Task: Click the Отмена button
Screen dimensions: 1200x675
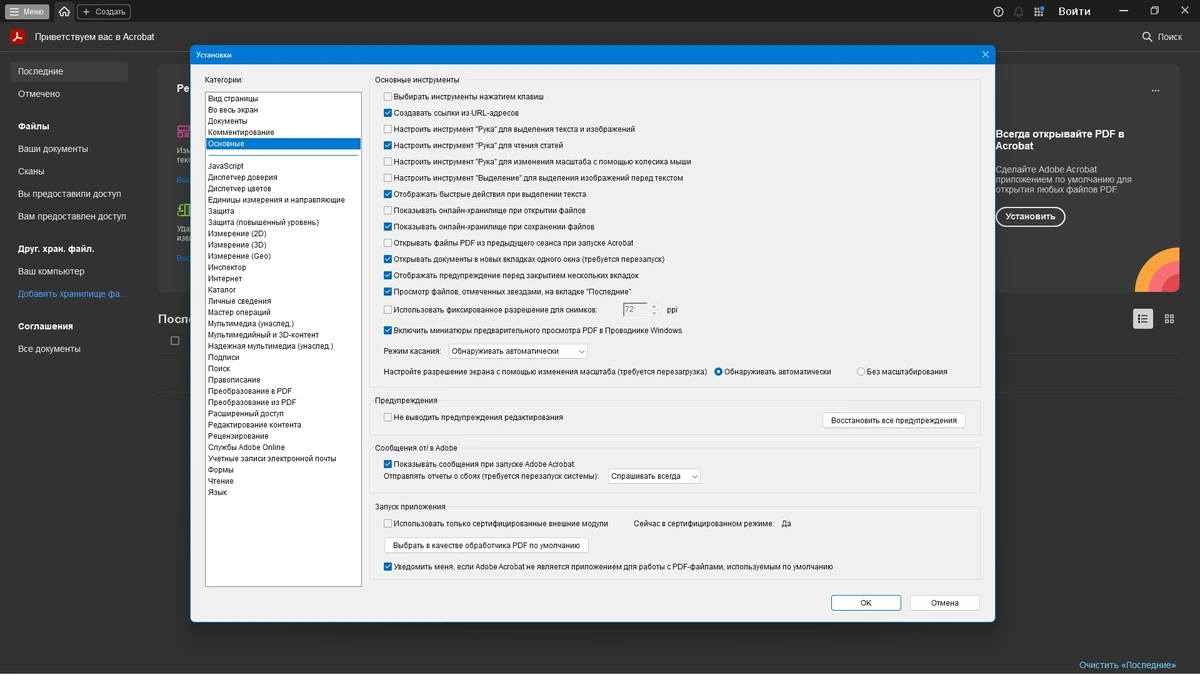Action: (x=945, y=603)
